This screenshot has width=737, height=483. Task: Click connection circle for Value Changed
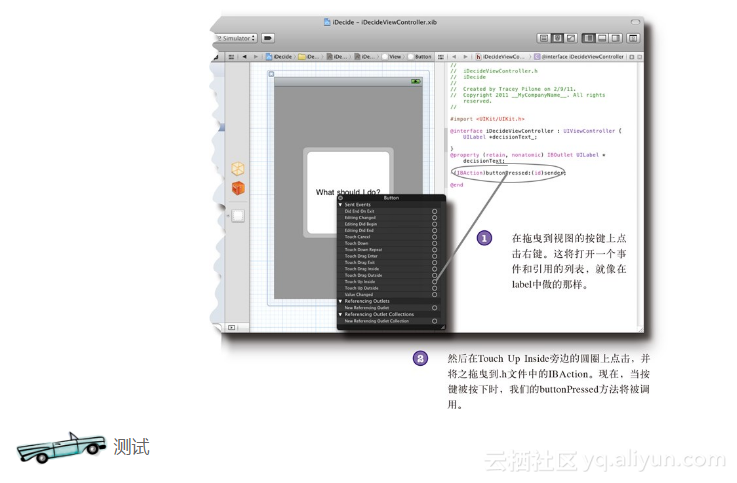coord(434,295)
